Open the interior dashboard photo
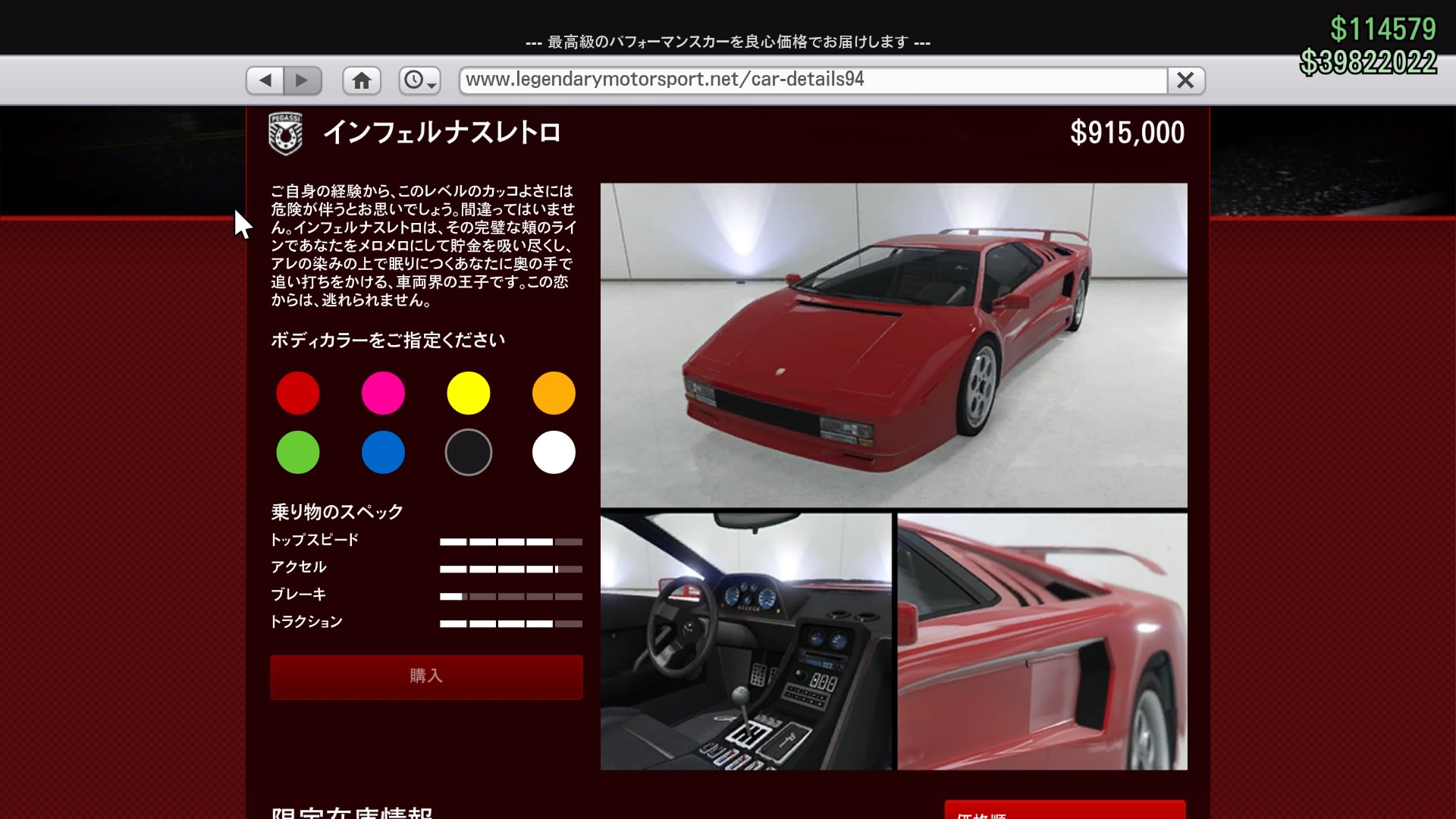Viewport: 1456px width, 819px height. pyautogui.click(x=745, y=642)
